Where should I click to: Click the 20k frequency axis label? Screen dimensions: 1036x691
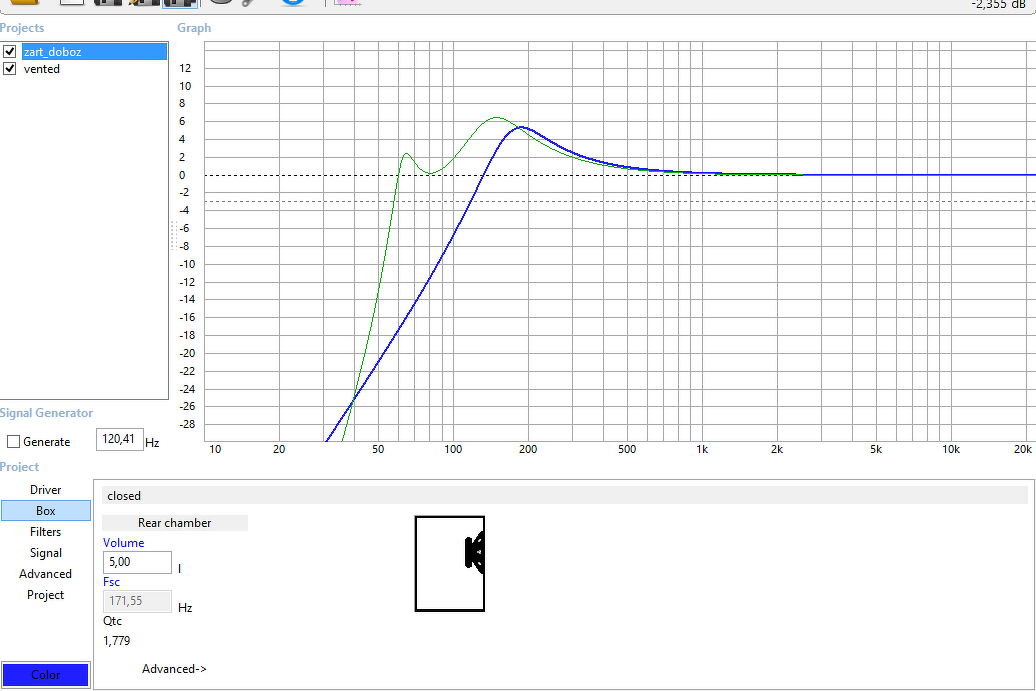click(1023, 449)
